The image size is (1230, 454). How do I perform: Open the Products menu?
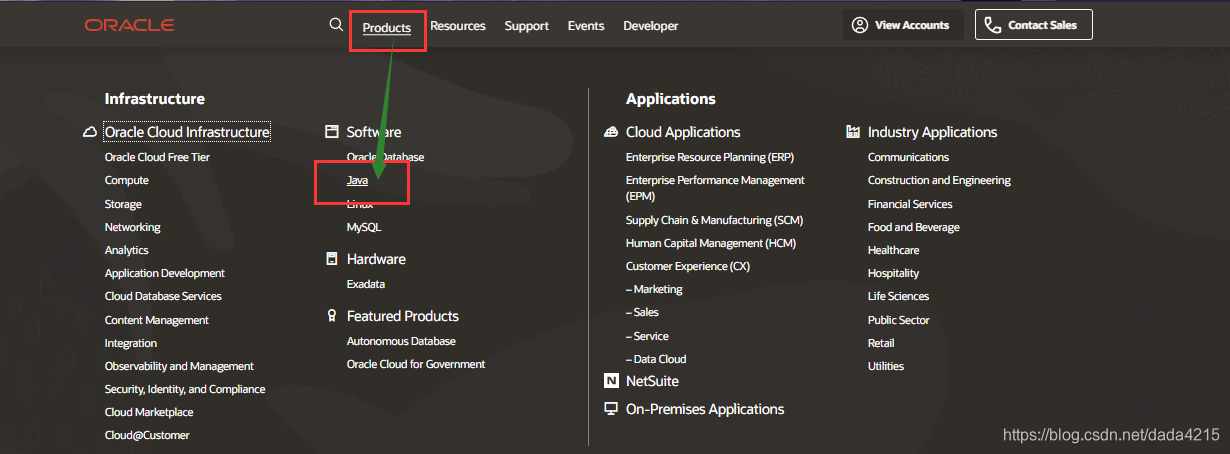click(387, 27)
